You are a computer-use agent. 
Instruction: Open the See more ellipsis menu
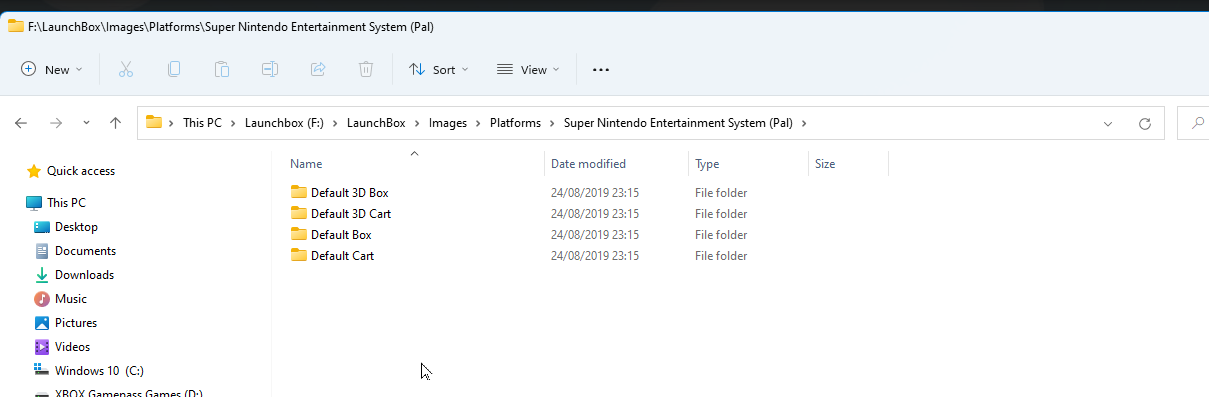click(x=601, y=69)
